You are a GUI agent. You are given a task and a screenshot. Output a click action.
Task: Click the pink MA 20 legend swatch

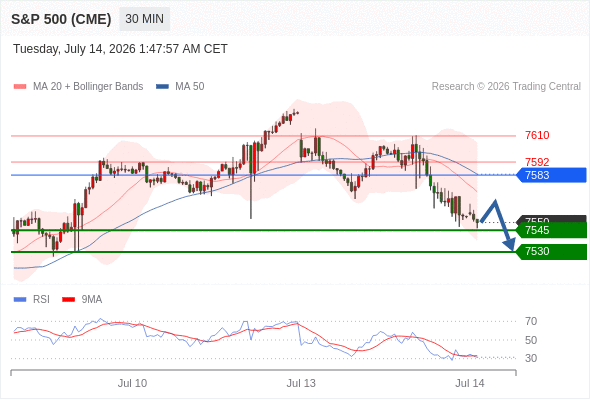(20, 87)
